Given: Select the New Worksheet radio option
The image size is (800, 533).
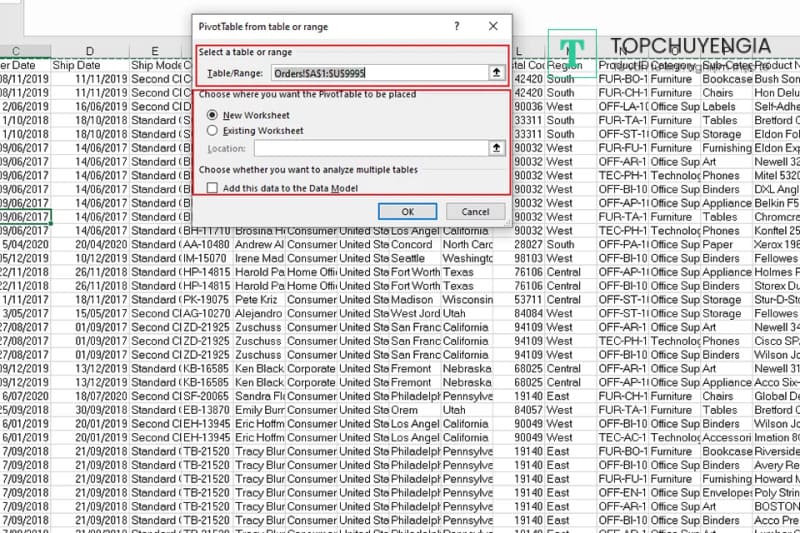Looking at the screenshot, I should click(x=211, y=115).
